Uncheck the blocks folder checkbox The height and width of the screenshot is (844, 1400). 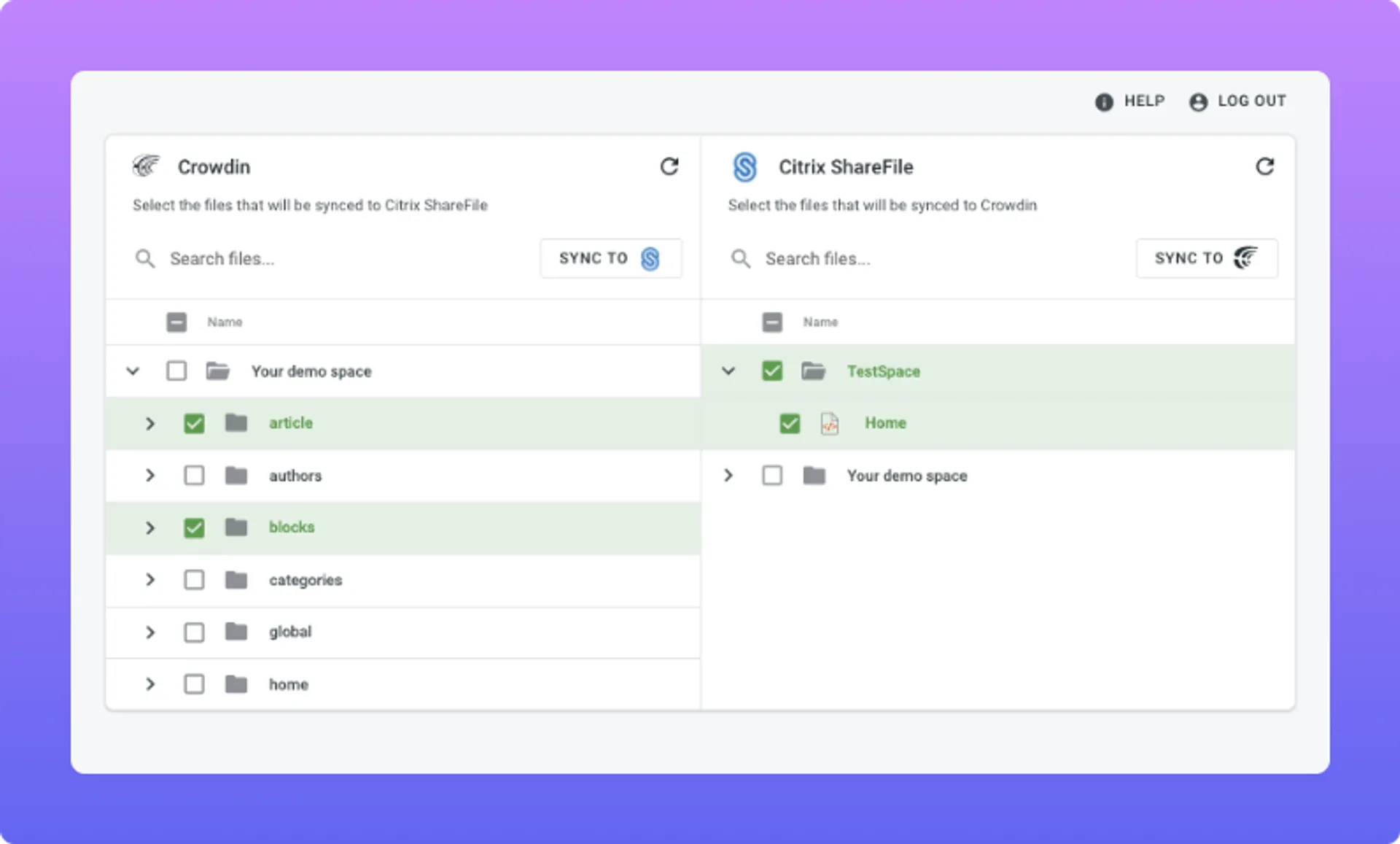(x=194, y=527)
